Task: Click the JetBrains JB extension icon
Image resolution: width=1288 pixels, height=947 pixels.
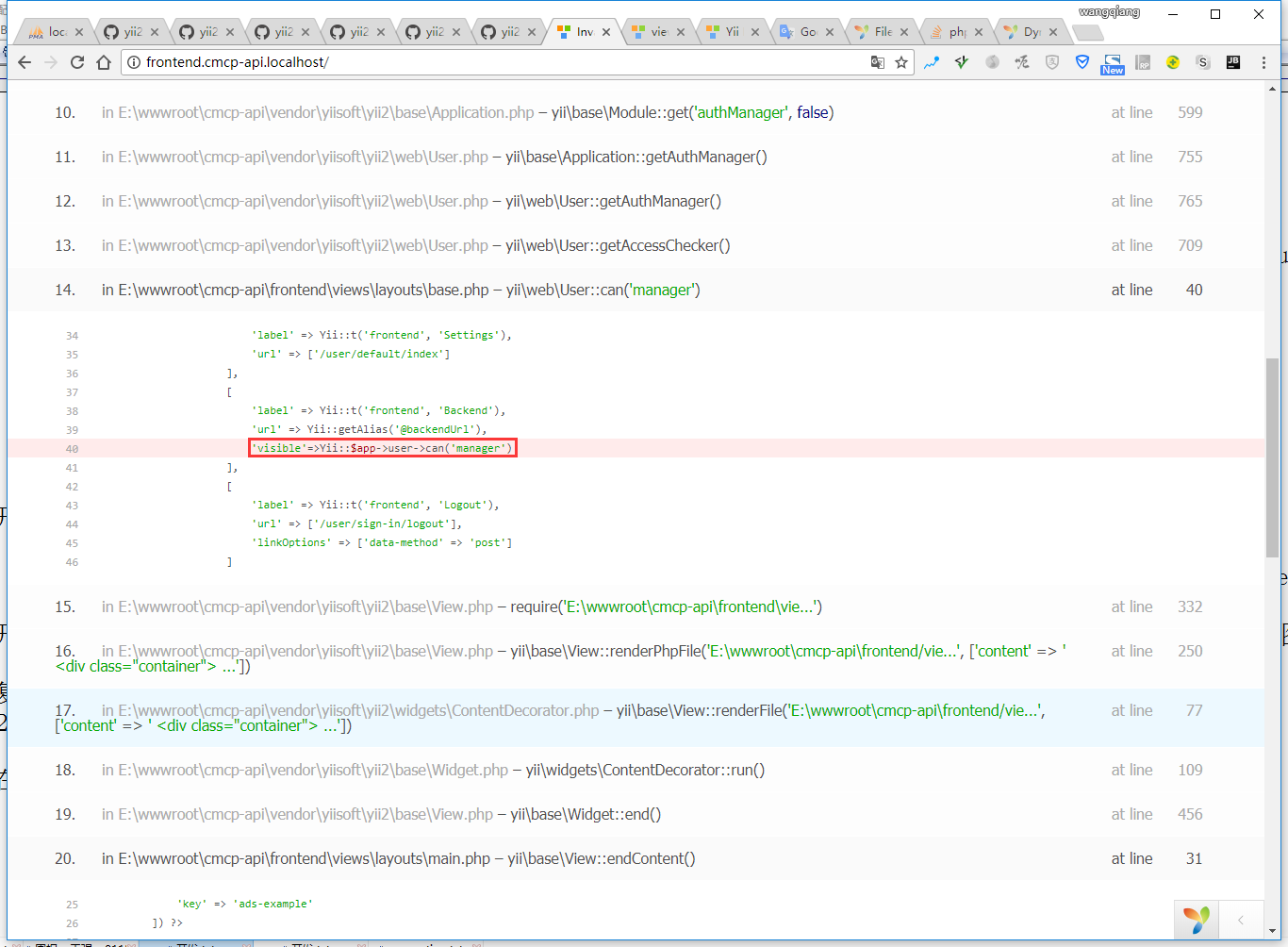Action: 1232,62
